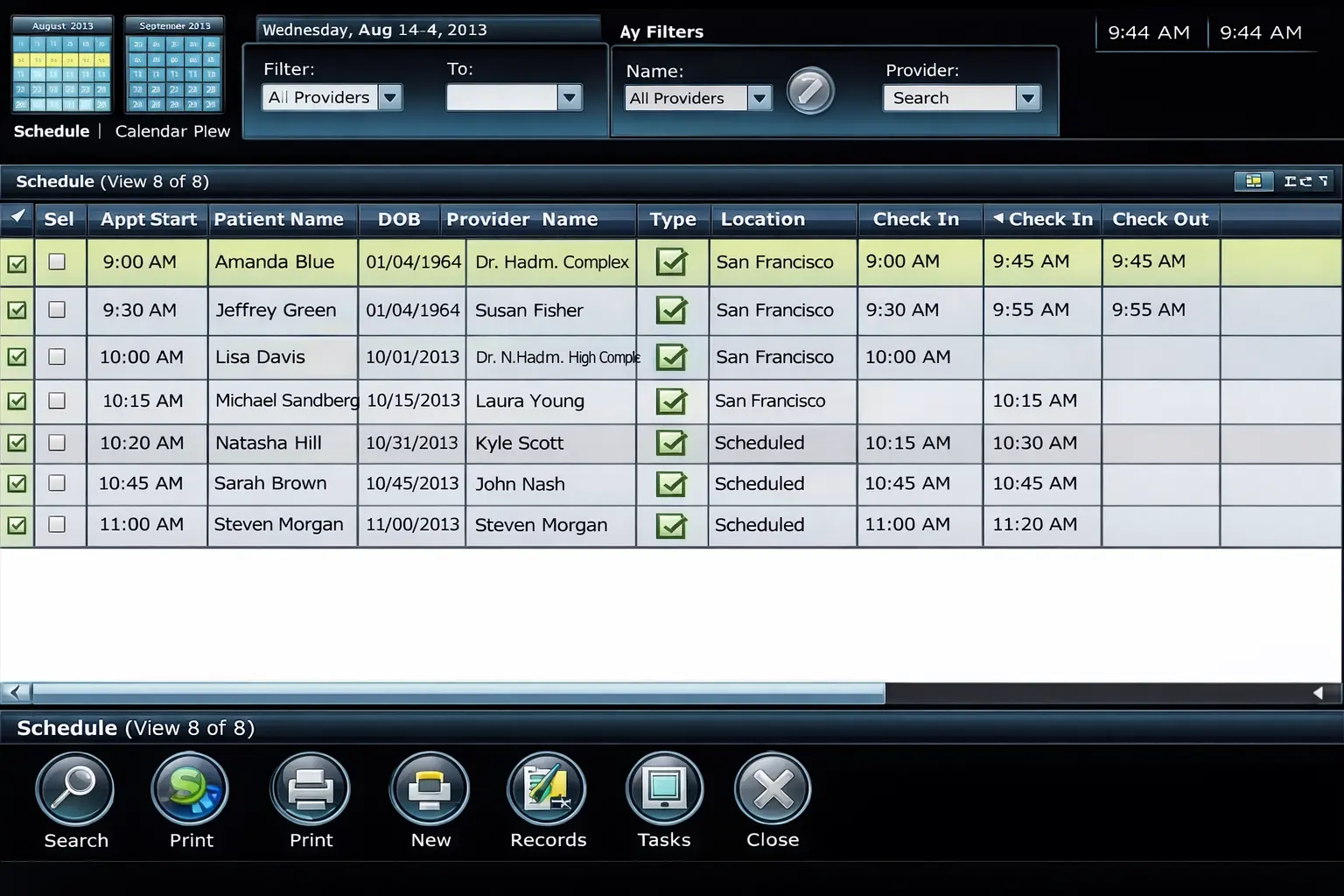Screen dimensions: 1344x896
Task: Click inside the Provider Search field
Action: tap(949, 98)
